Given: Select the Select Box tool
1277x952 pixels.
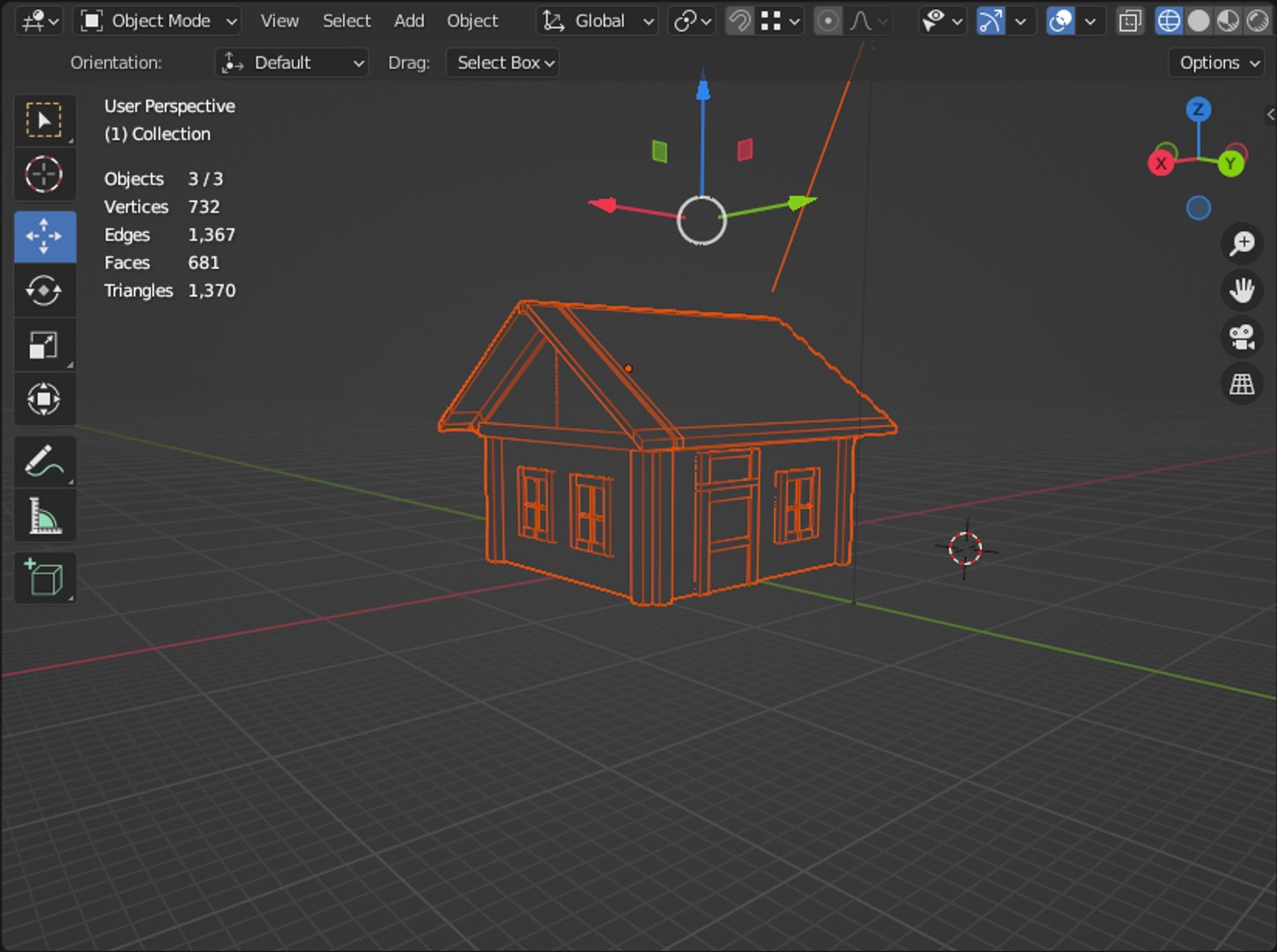Looking at the screenshot, I should tap(44, 120).
